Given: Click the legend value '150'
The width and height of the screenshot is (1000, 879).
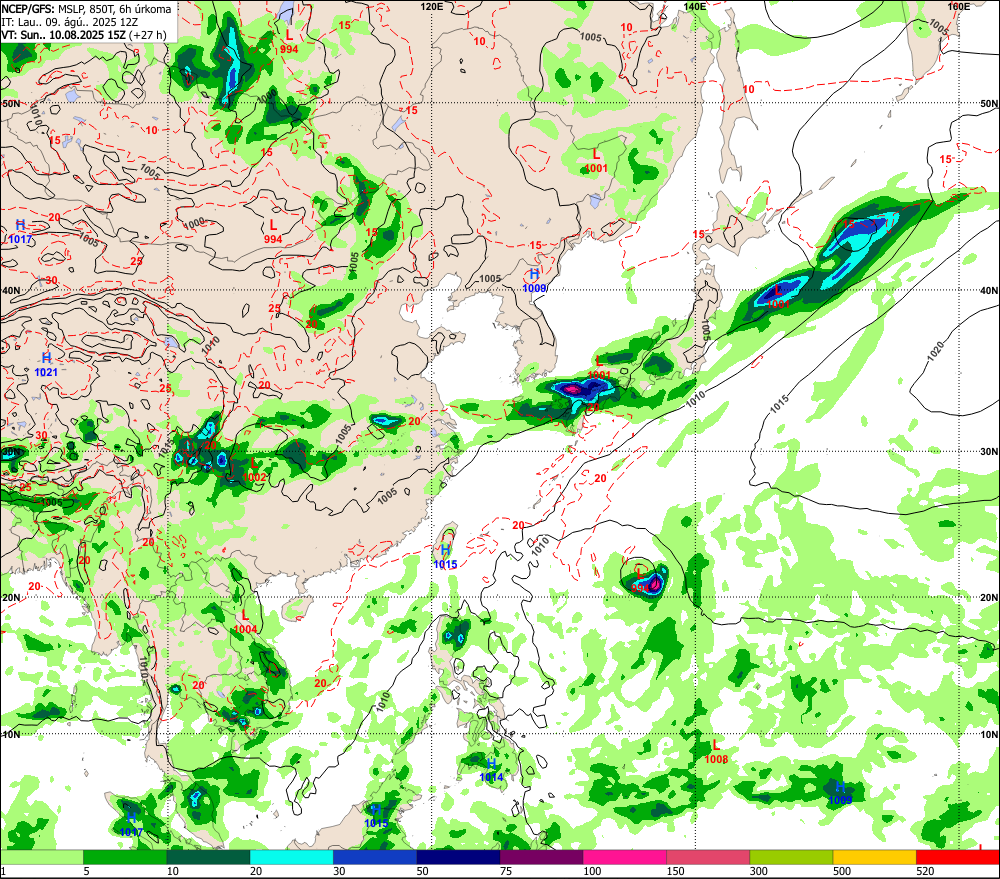Looking at the screenshot, I should (x=675, y=871).
